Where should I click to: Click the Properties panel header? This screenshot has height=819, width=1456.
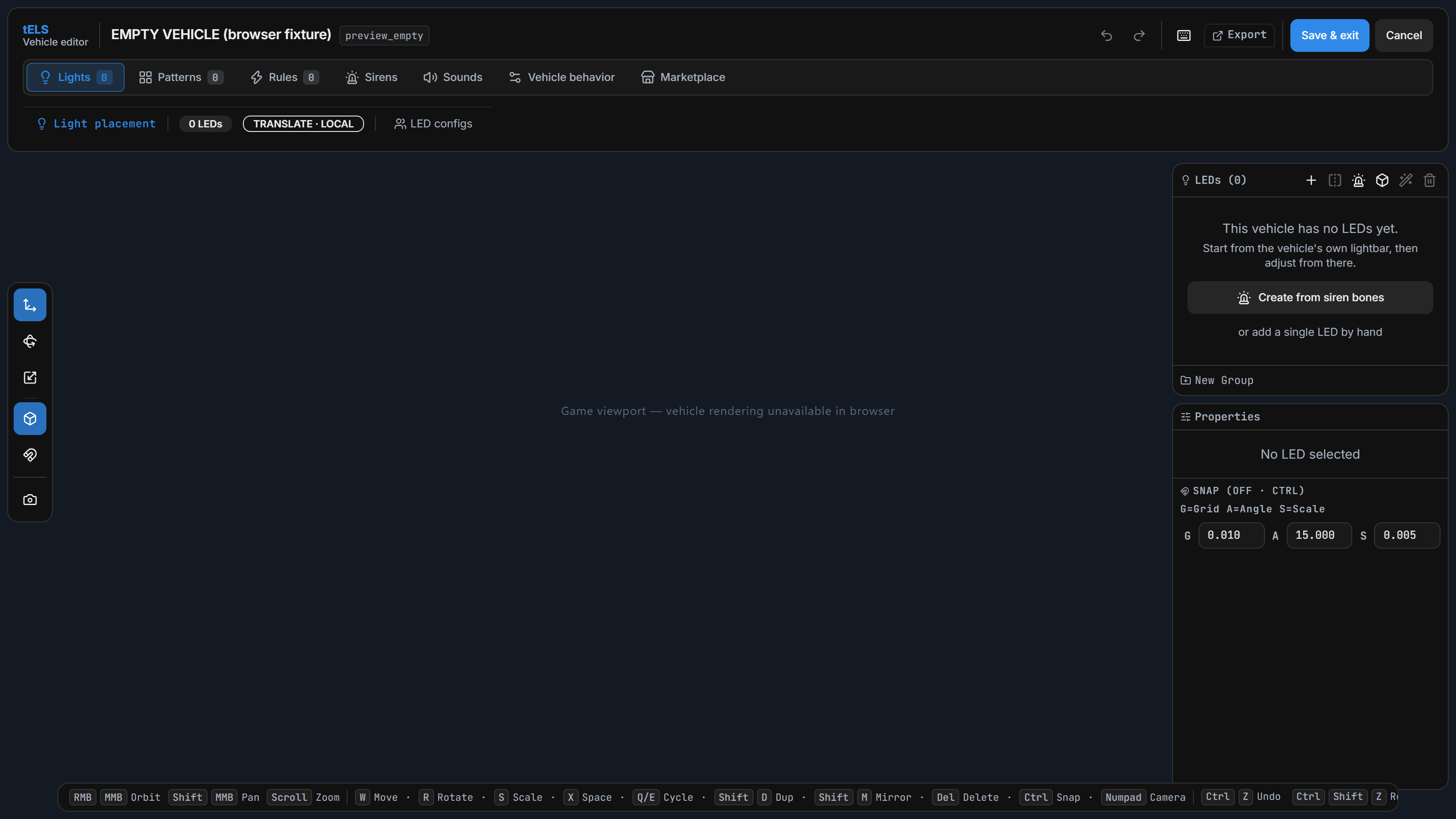pyautogui.click(x=1310, y=417)
